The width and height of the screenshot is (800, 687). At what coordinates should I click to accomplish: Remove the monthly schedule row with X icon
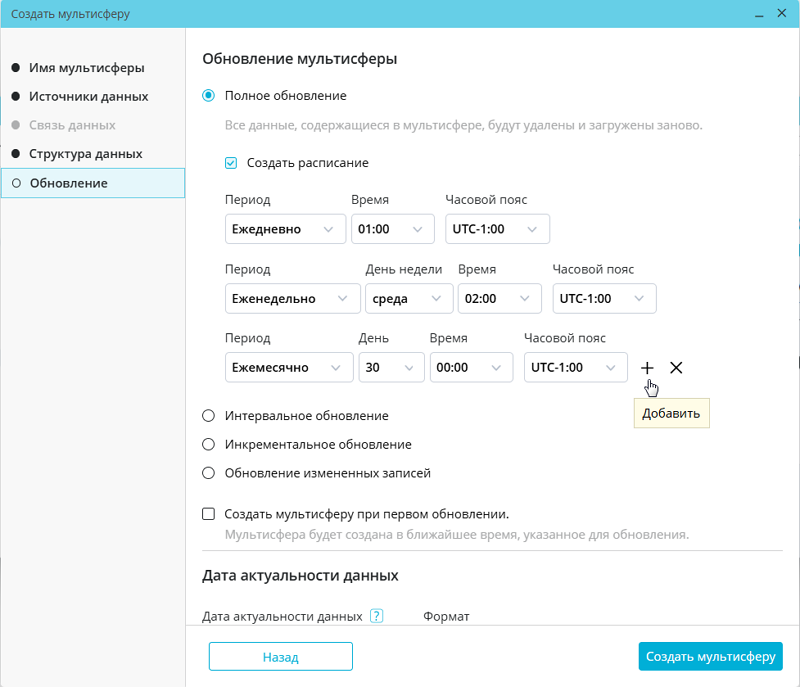(676, 367)
